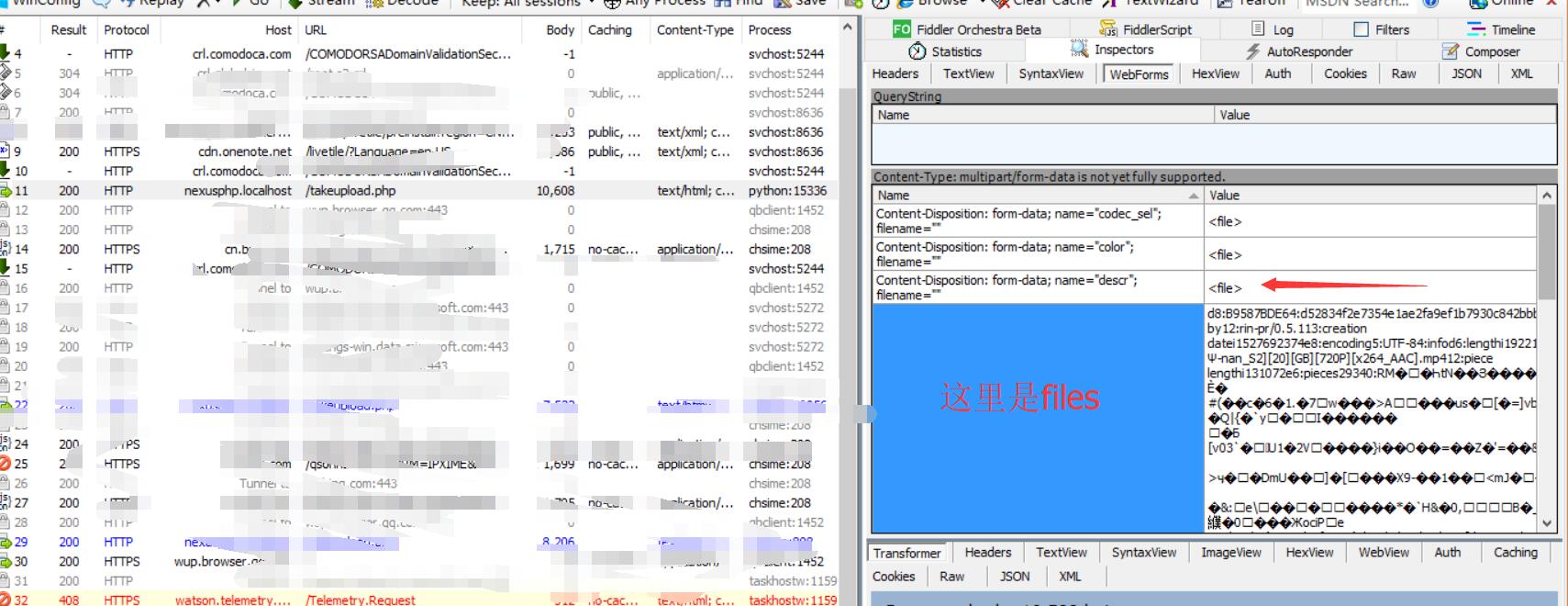Open the request inspector Cookies tab
Viewport: 1568px width, 606px height.
coord(1345,73)
